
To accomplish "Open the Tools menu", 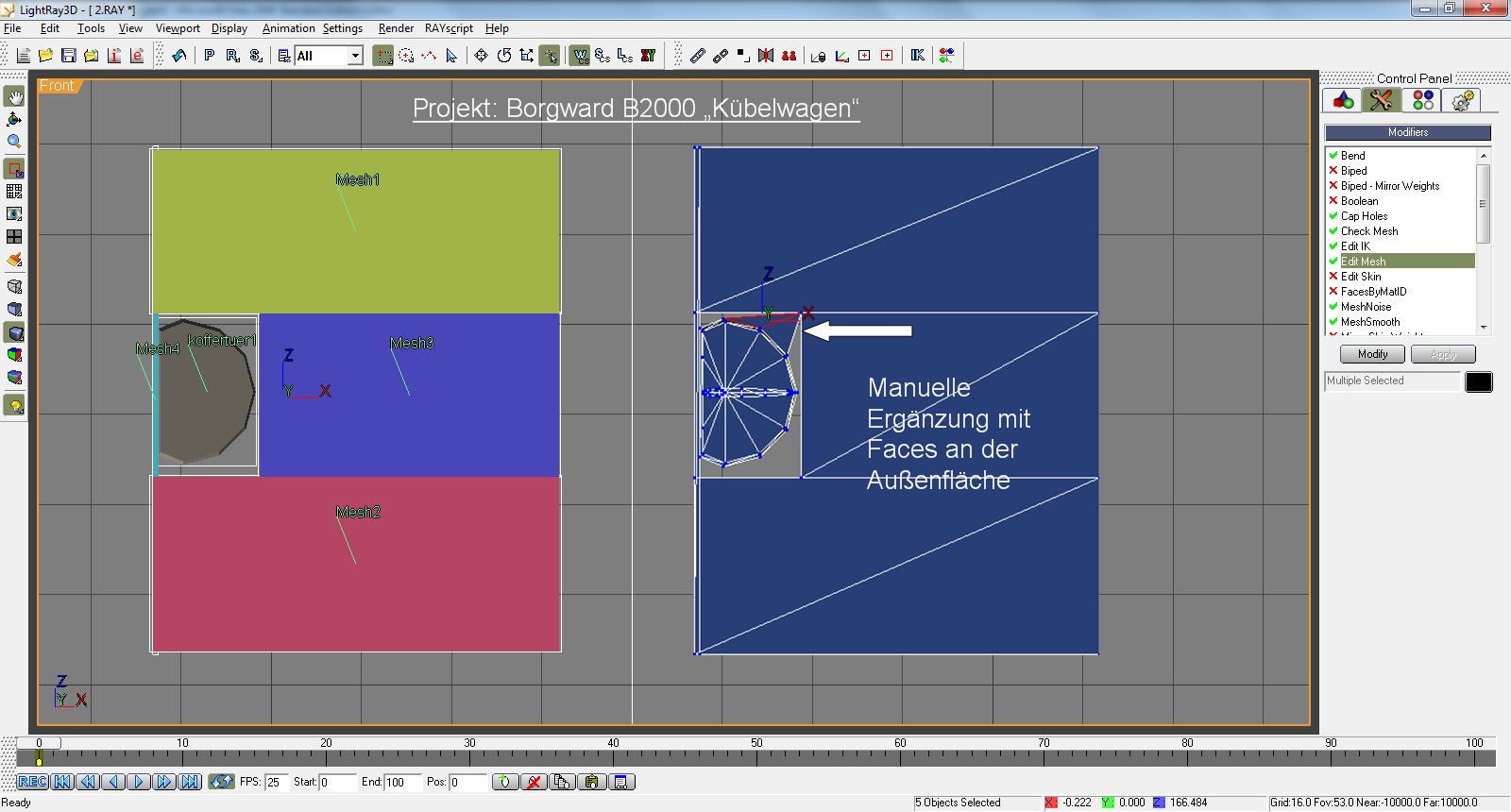I will tap(91, 28).
